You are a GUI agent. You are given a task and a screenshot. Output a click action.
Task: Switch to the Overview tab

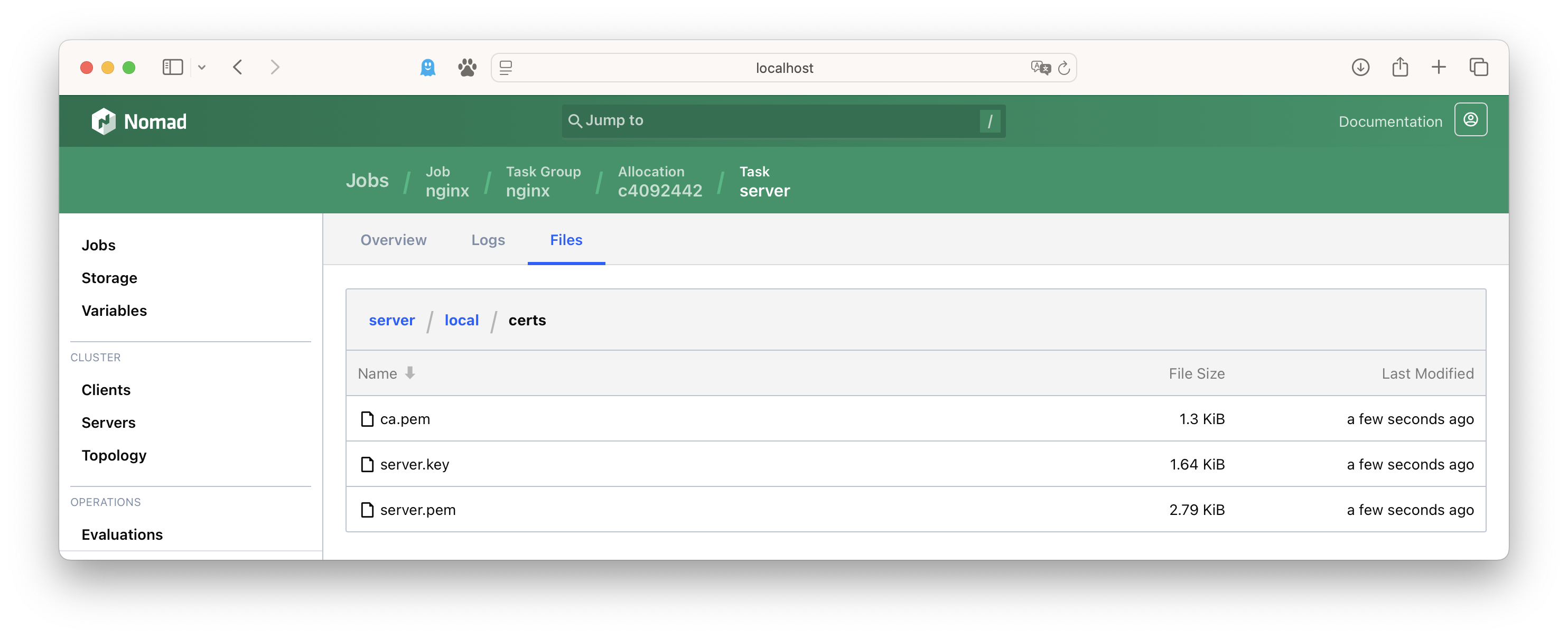(393, 240)
